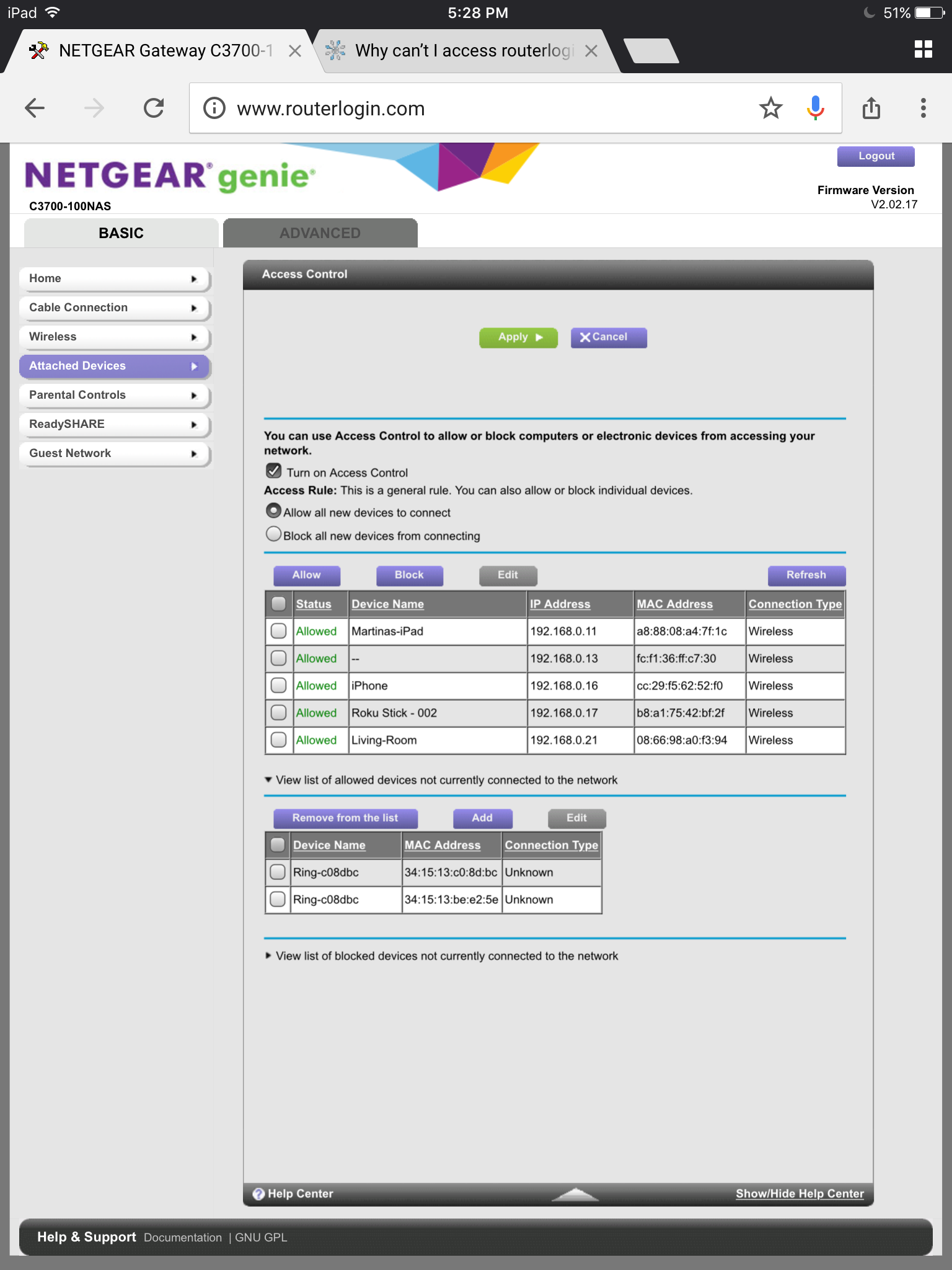Switch to the Why can't I access routerlogin tab
Image resolution: width=952 pixels, height=1270 pixels.
[x=465, y=51]
